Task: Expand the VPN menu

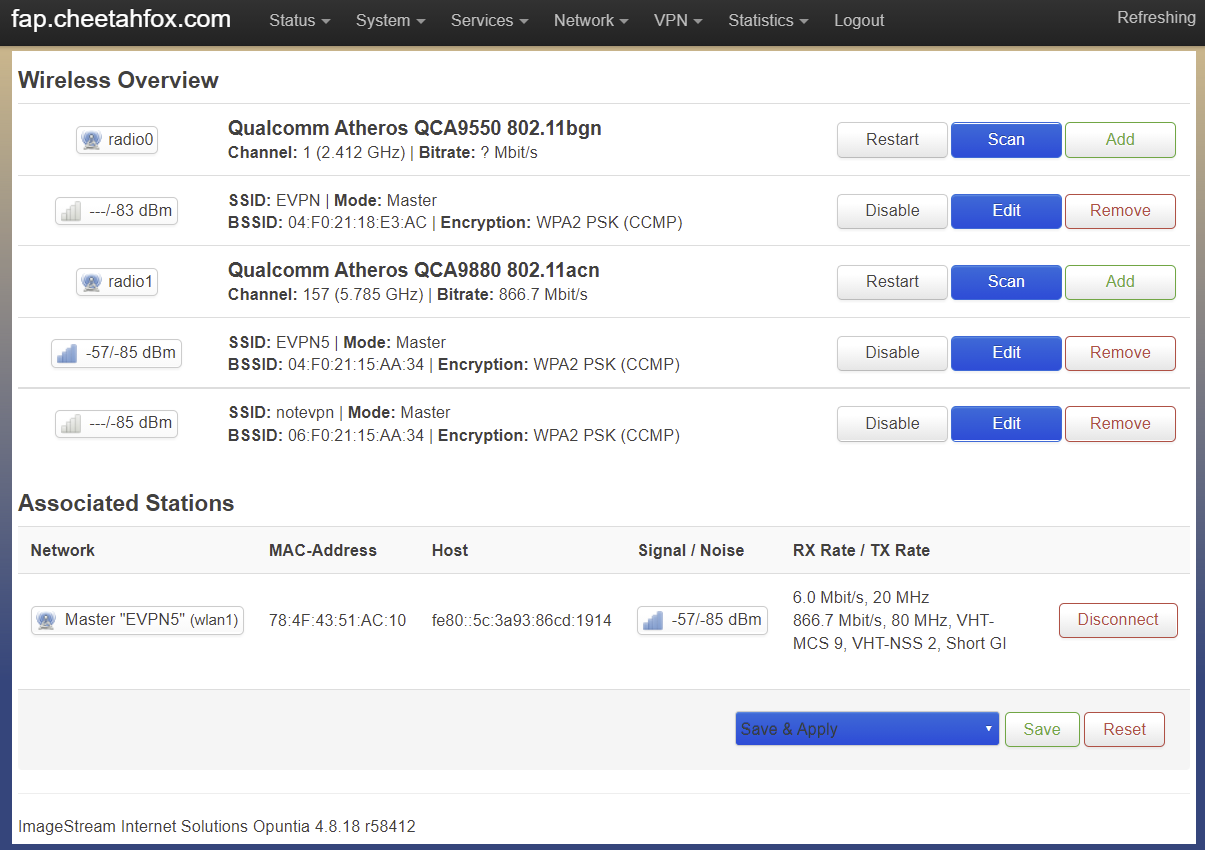Action: point(678,21)
